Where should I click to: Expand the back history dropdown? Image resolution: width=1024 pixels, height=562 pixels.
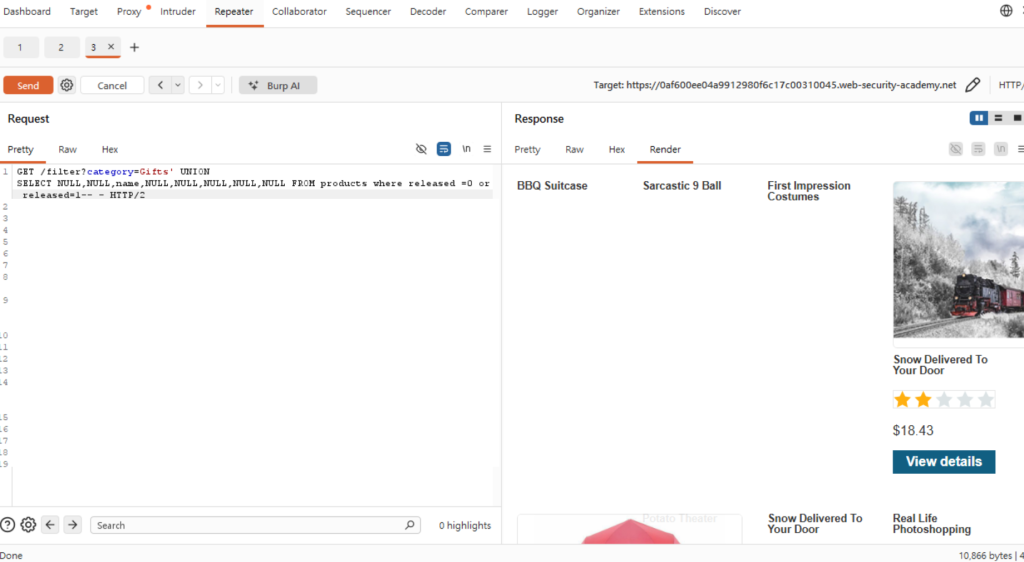[178, 85]
